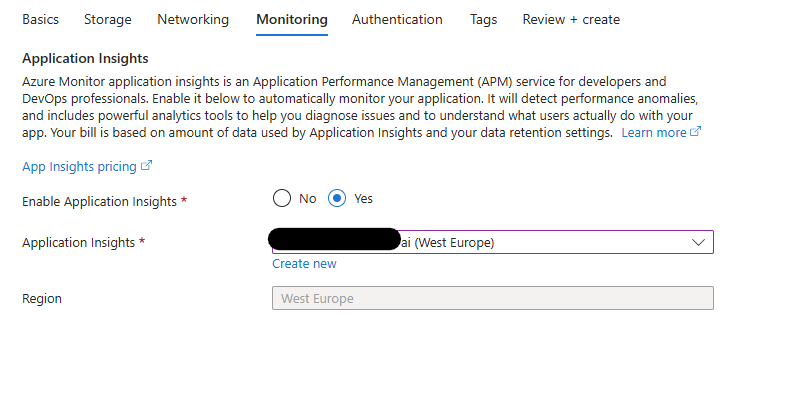Open external link icon beside Learn more
788x412 pixels.
point(696,133)
